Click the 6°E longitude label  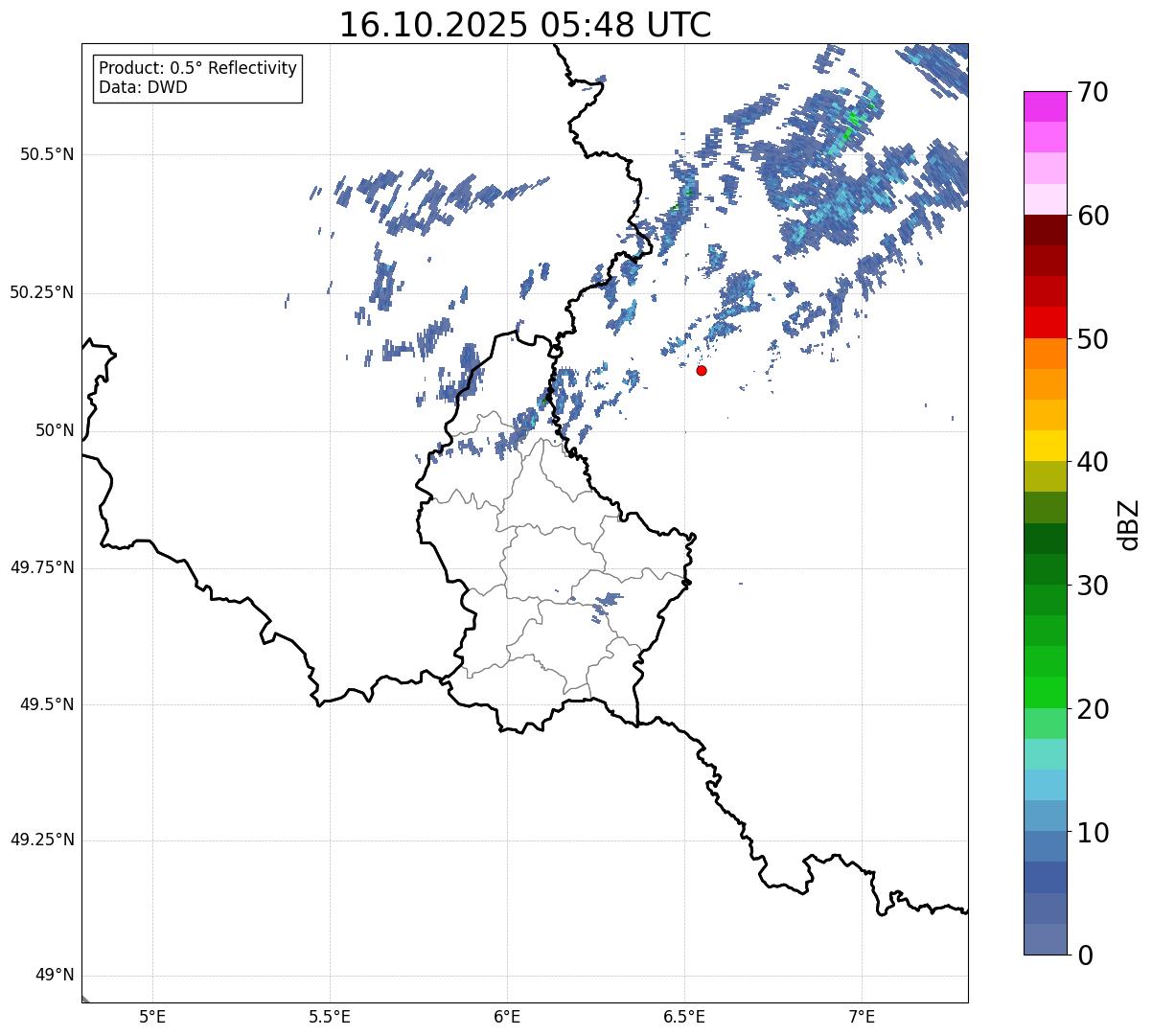tap(507, 1016)
